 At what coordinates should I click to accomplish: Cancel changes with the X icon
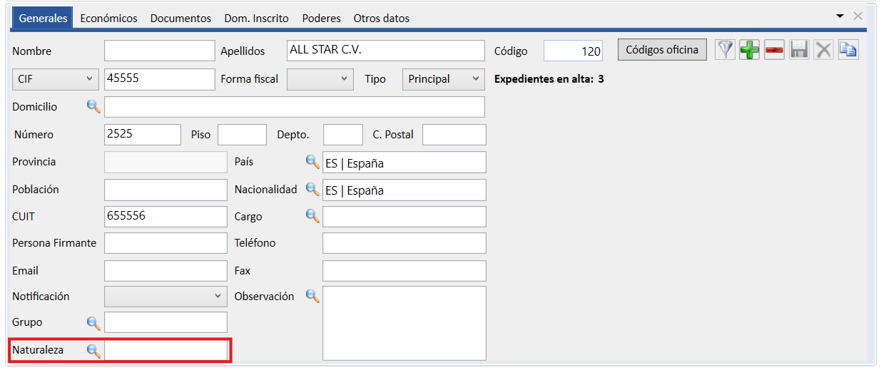click(823, 50)
